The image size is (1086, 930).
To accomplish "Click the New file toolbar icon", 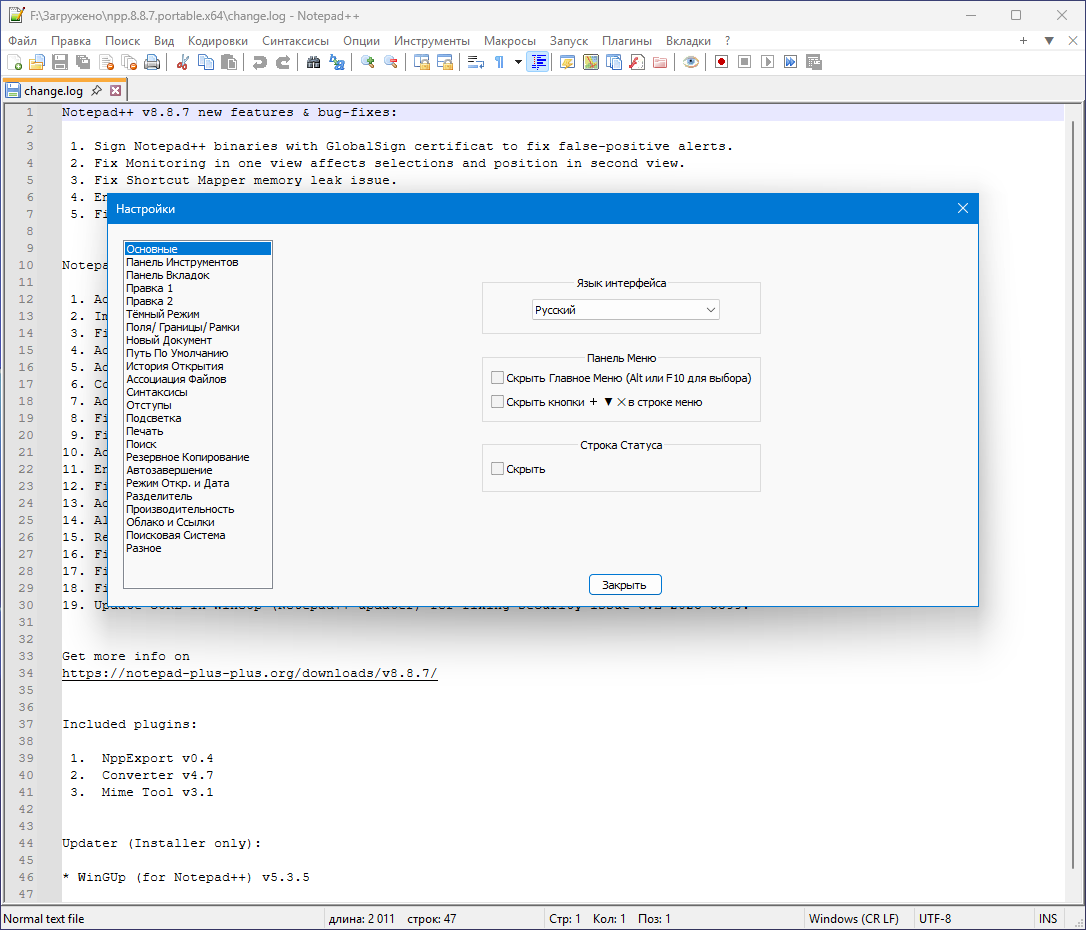I will (x=14, y=62).
